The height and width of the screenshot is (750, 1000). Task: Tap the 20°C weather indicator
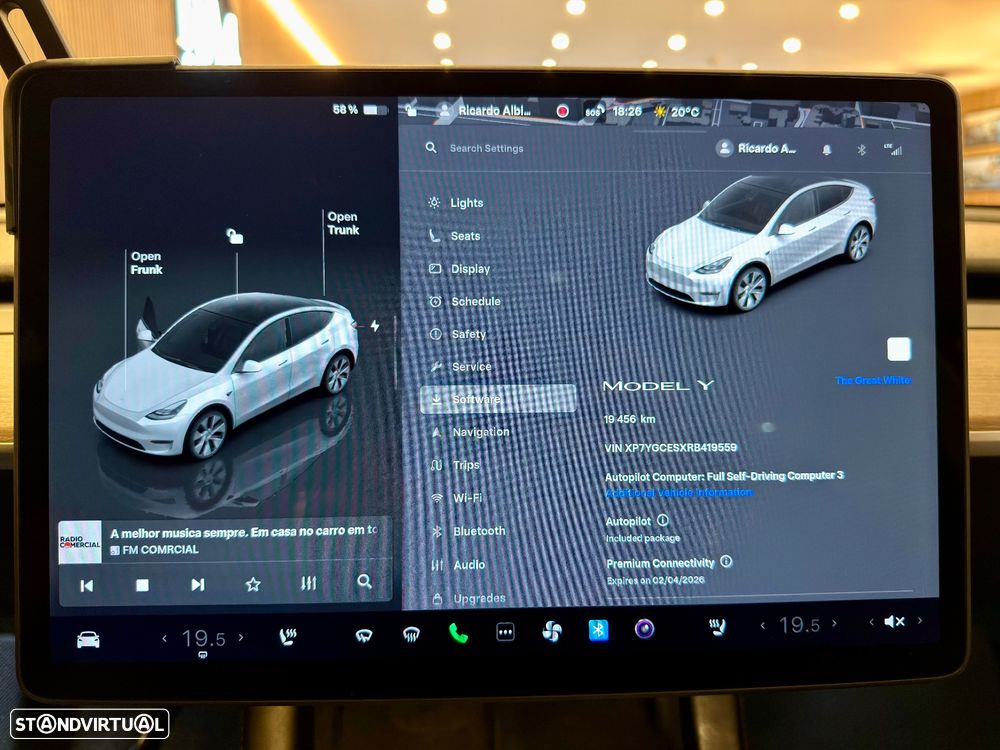[677, 112]
